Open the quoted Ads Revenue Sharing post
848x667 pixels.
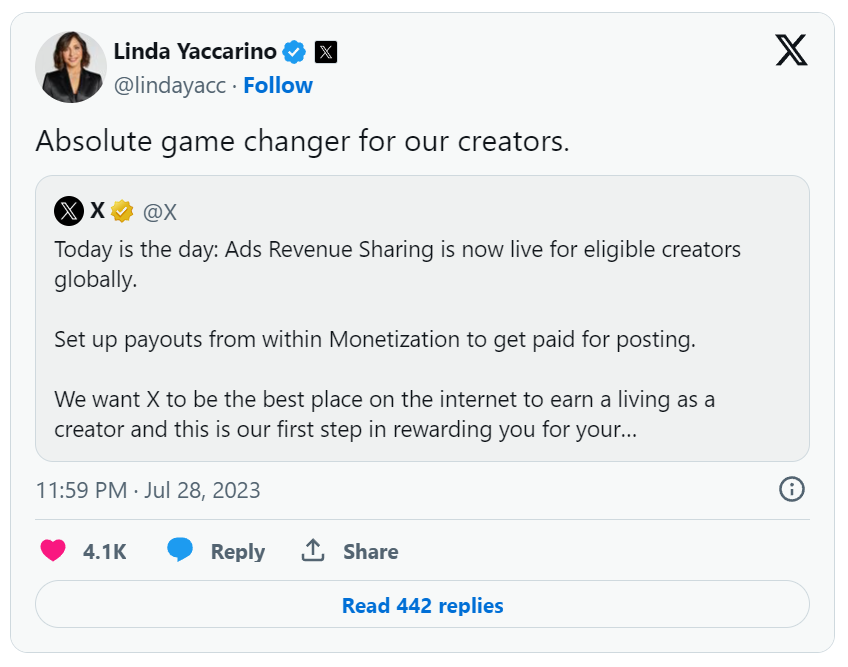(422, 318)
